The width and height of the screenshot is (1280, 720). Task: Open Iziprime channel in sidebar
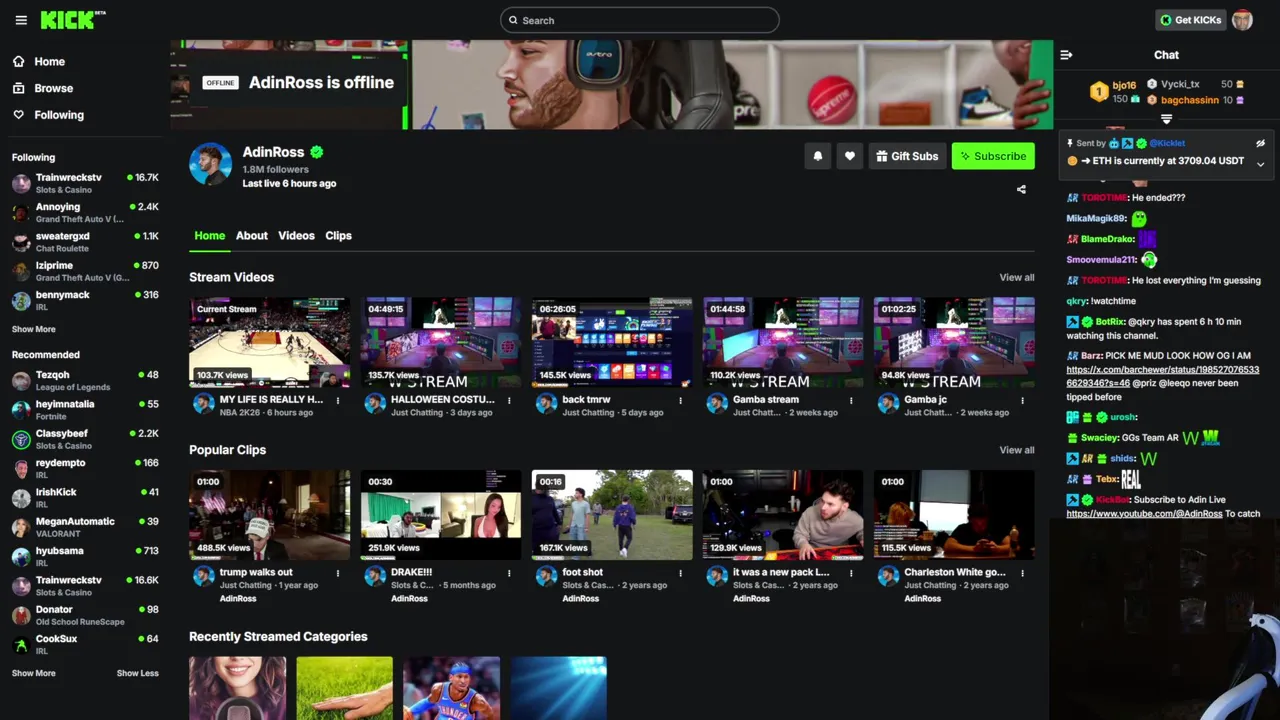click(x=85, y=271)
